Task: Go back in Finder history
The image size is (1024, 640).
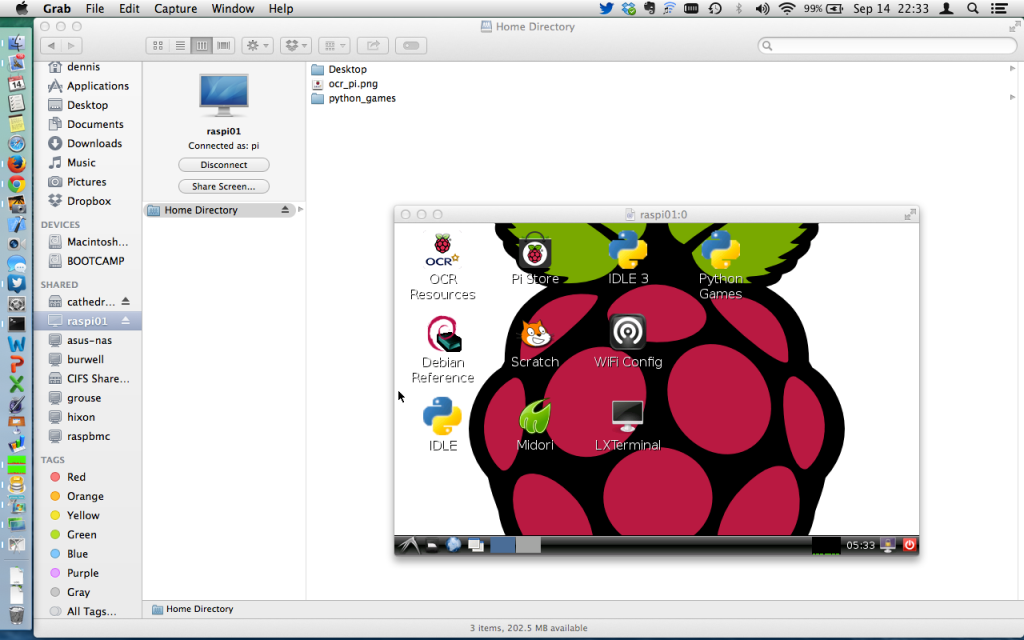Action: 51,46
